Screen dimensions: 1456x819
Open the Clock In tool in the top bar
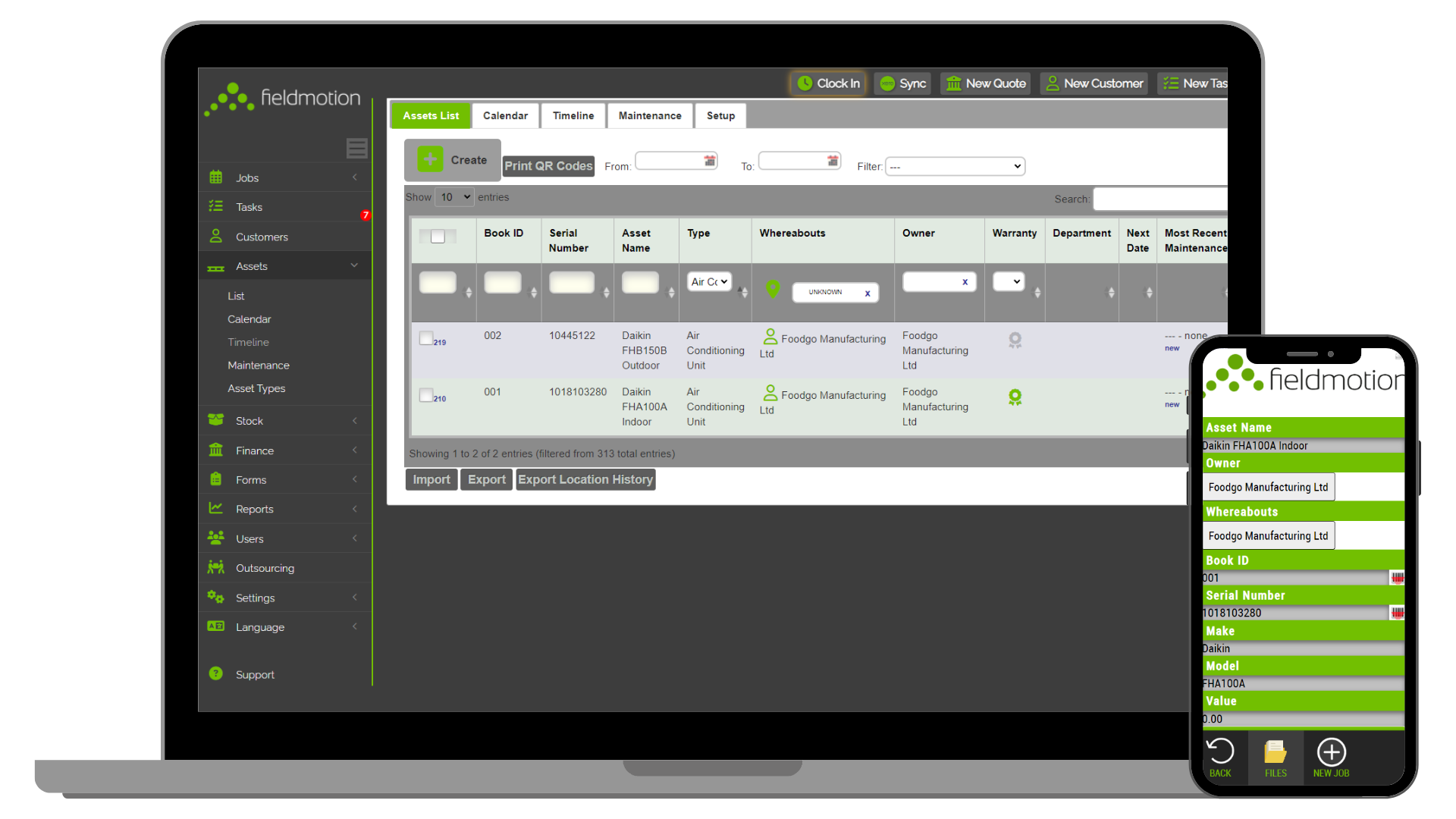827,83
